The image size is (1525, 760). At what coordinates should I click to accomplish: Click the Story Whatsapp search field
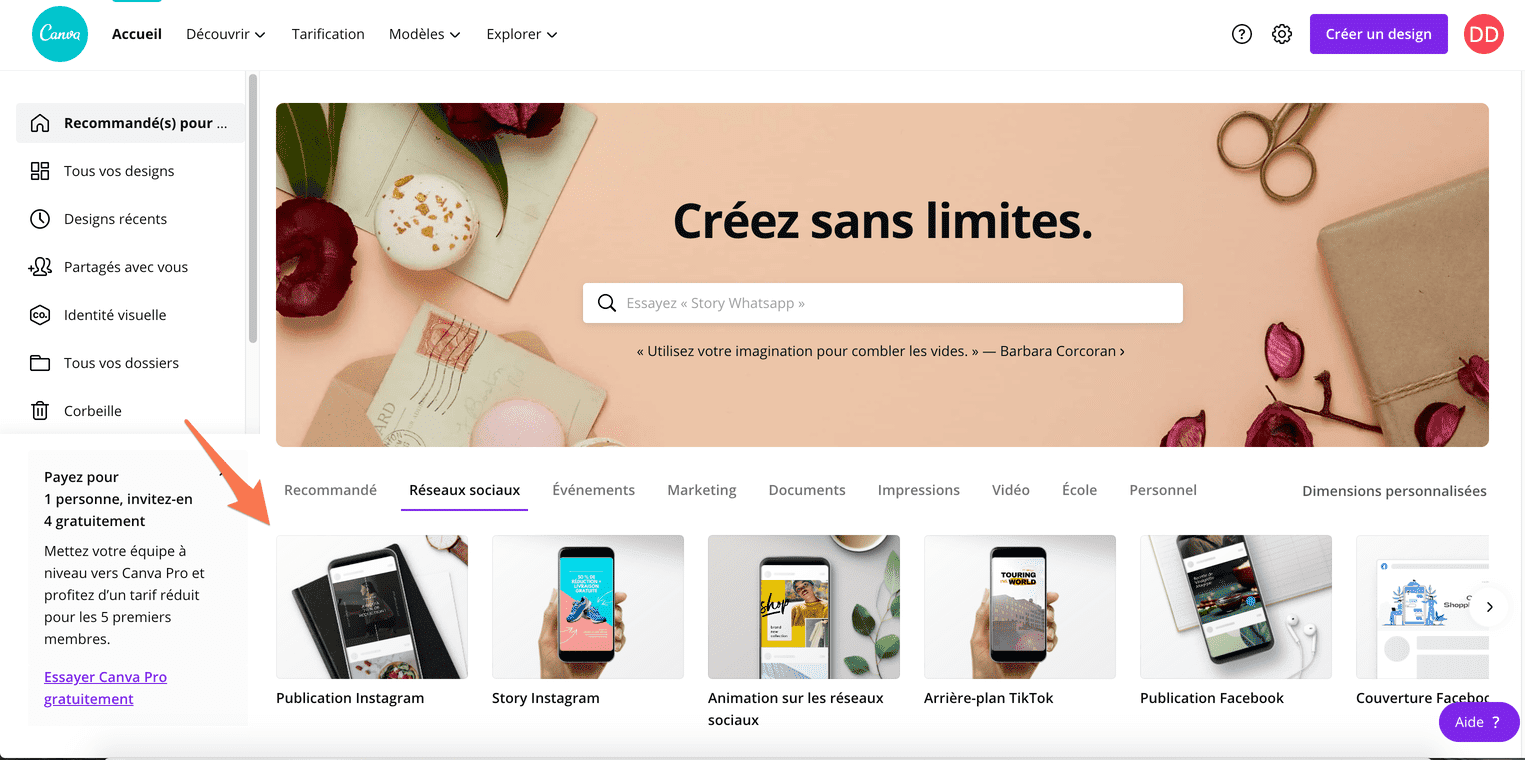click(x=883, y=303)
